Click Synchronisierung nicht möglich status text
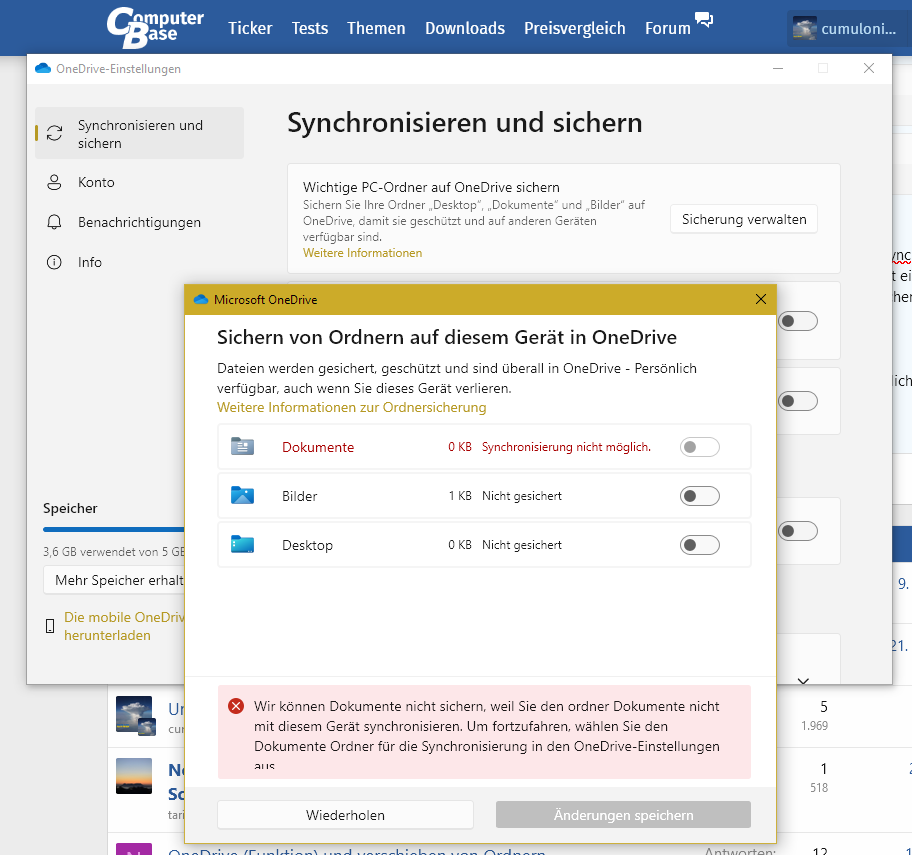Screen dimensions: 912x855 [567, 447]
